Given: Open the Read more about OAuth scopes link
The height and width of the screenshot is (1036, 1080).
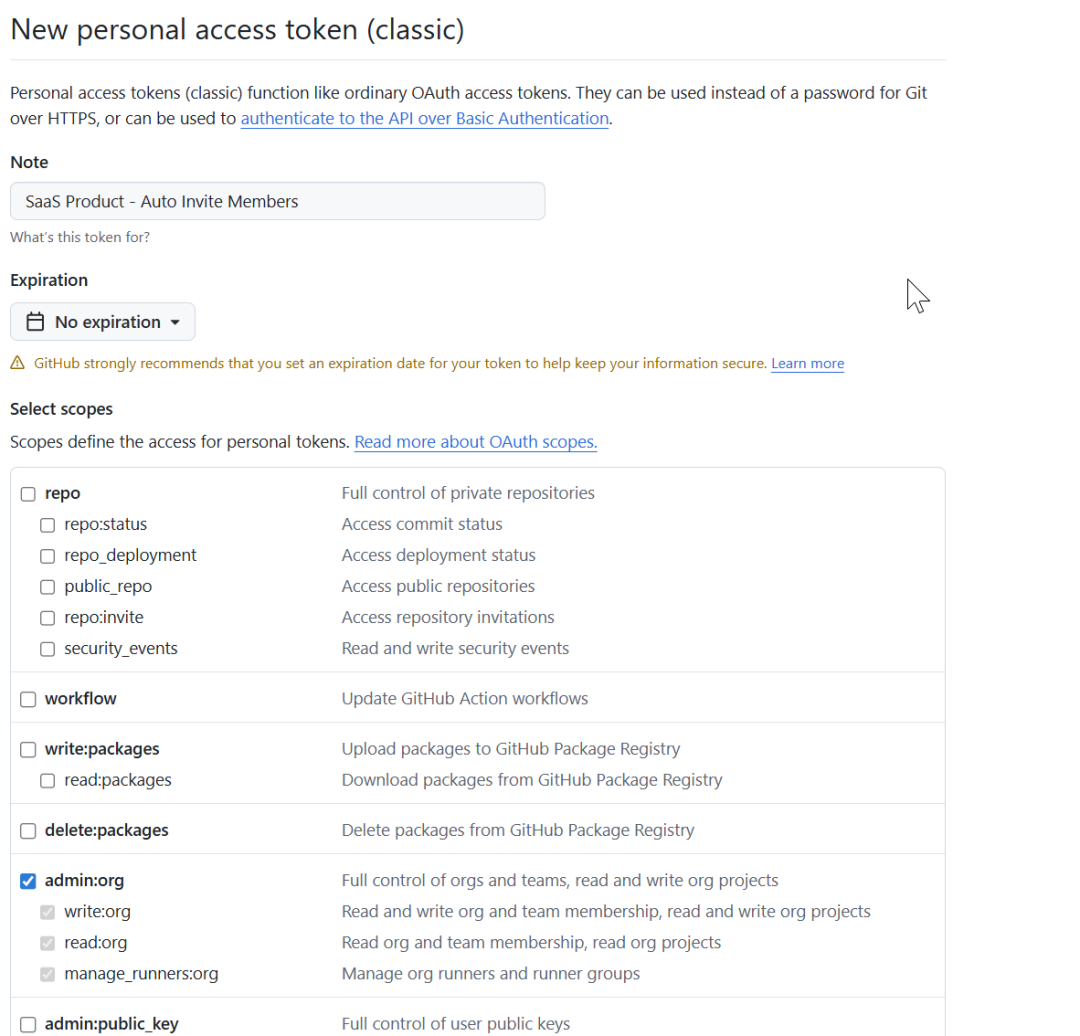Looking at the screenshot, I should 475,441.
